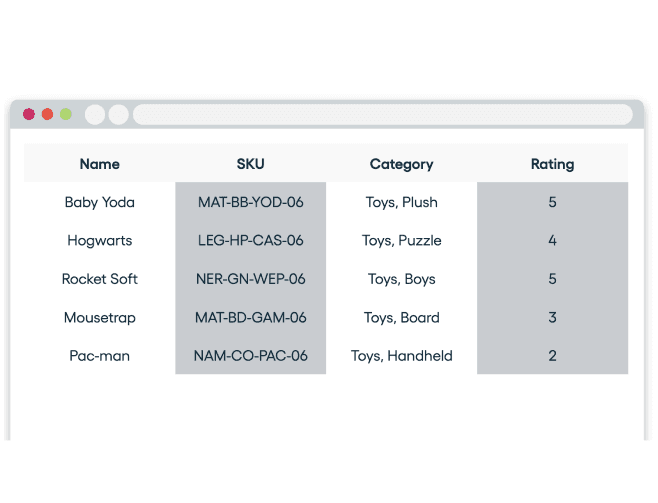Click the second white circle navigation button

(118, 115)
